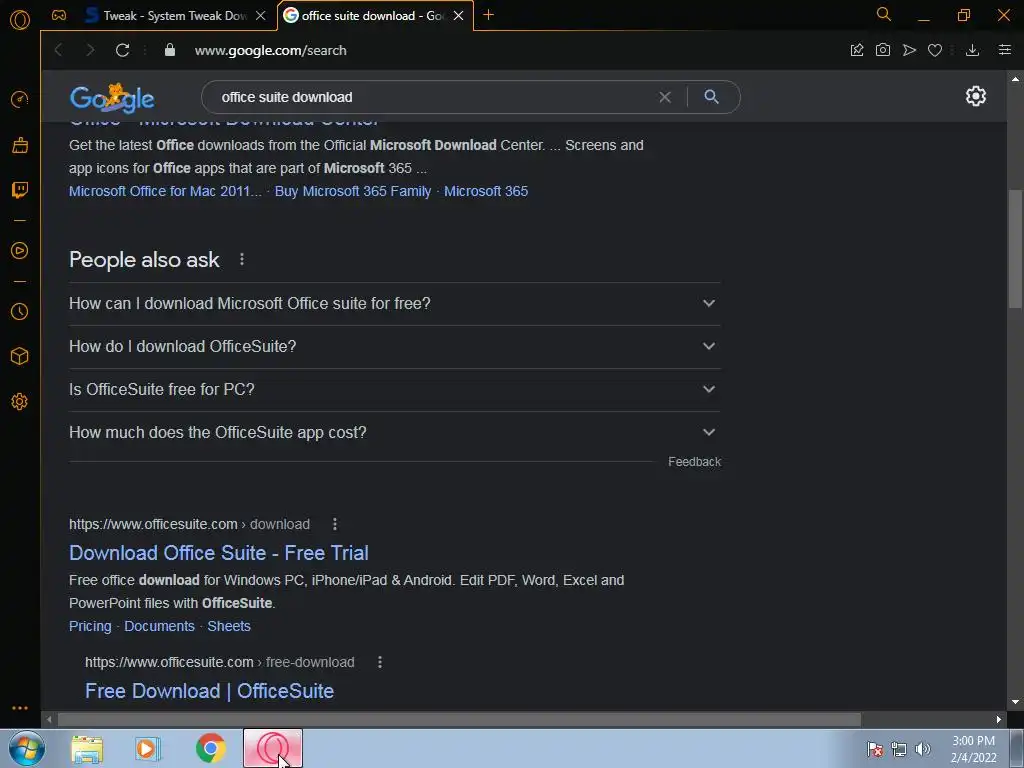Image resolution: width=1024 pixels, height=768 pixels.
Task: Open the Opera GX menu logo
Action: point(20,20)
